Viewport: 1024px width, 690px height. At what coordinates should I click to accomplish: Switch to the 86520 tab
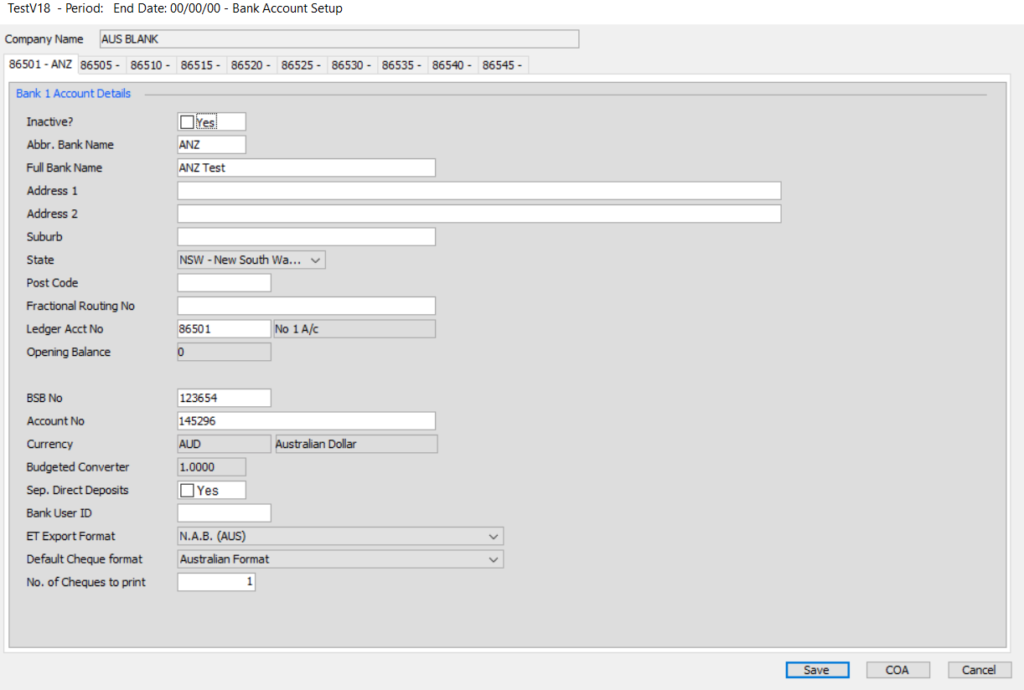[251, 64]
